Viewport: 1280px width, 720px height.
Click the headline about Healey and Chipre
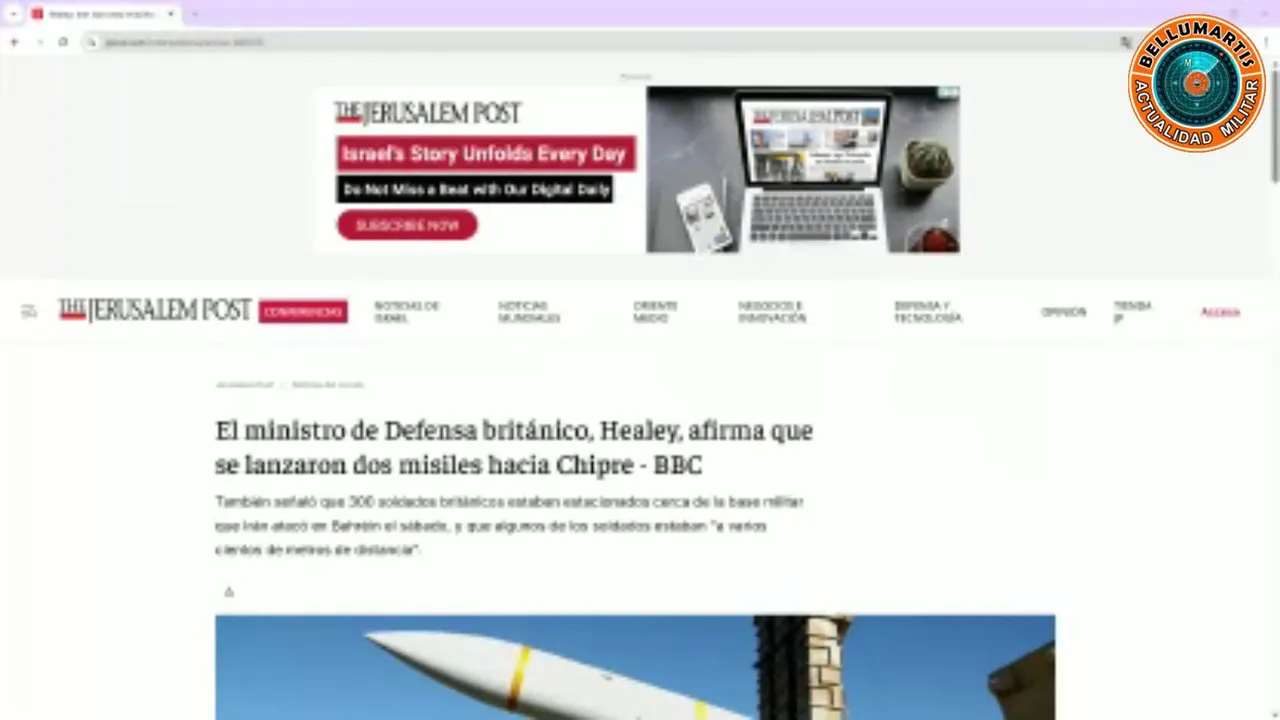[x=514, y=447]
